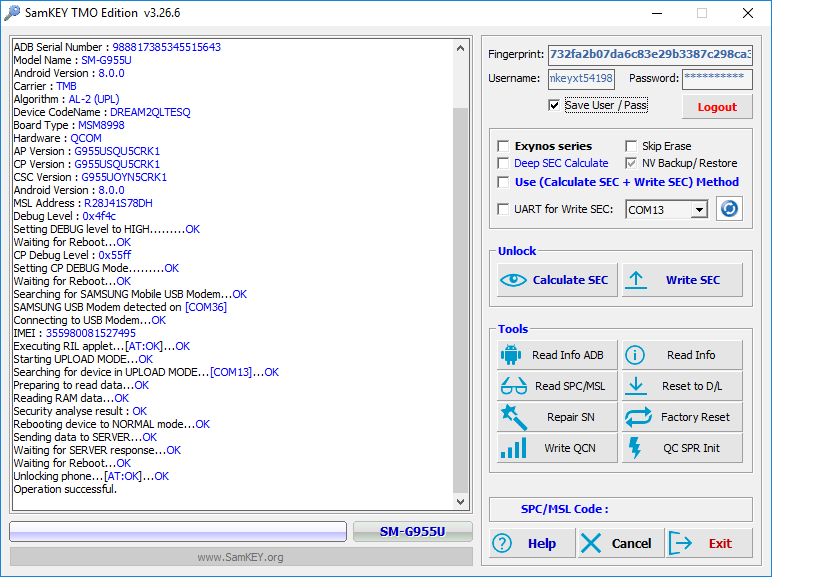Click the Calculate SEC button label

pos(570,280)
